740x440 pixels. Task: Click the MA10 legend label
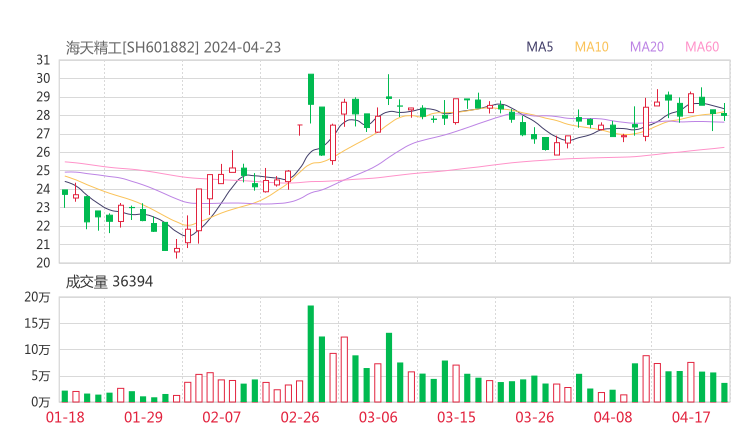tap(591, 47)
